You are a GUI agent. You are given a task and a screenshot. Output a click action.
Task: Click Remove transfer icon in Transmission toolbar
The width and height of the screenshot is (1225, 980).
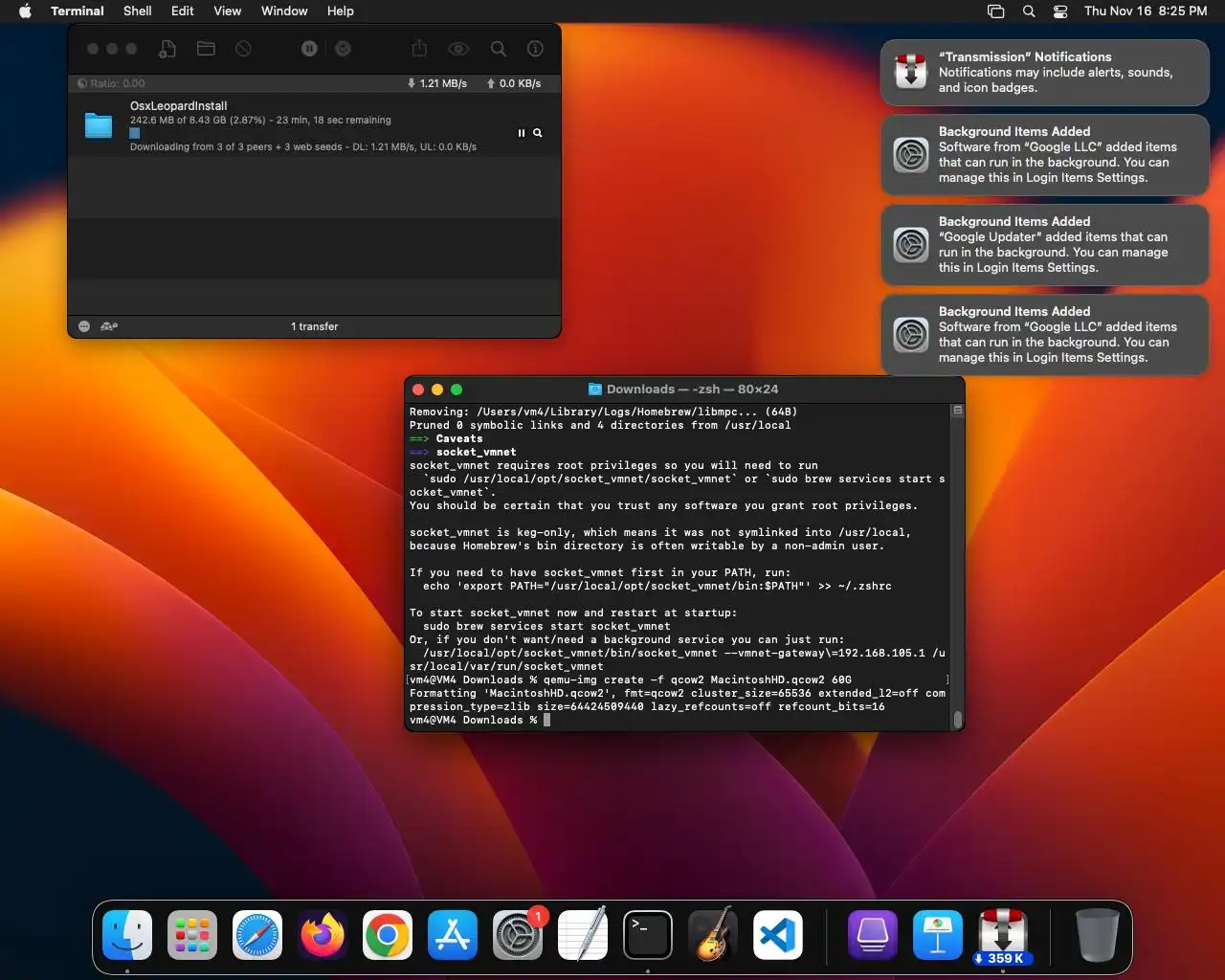point(243,49)
